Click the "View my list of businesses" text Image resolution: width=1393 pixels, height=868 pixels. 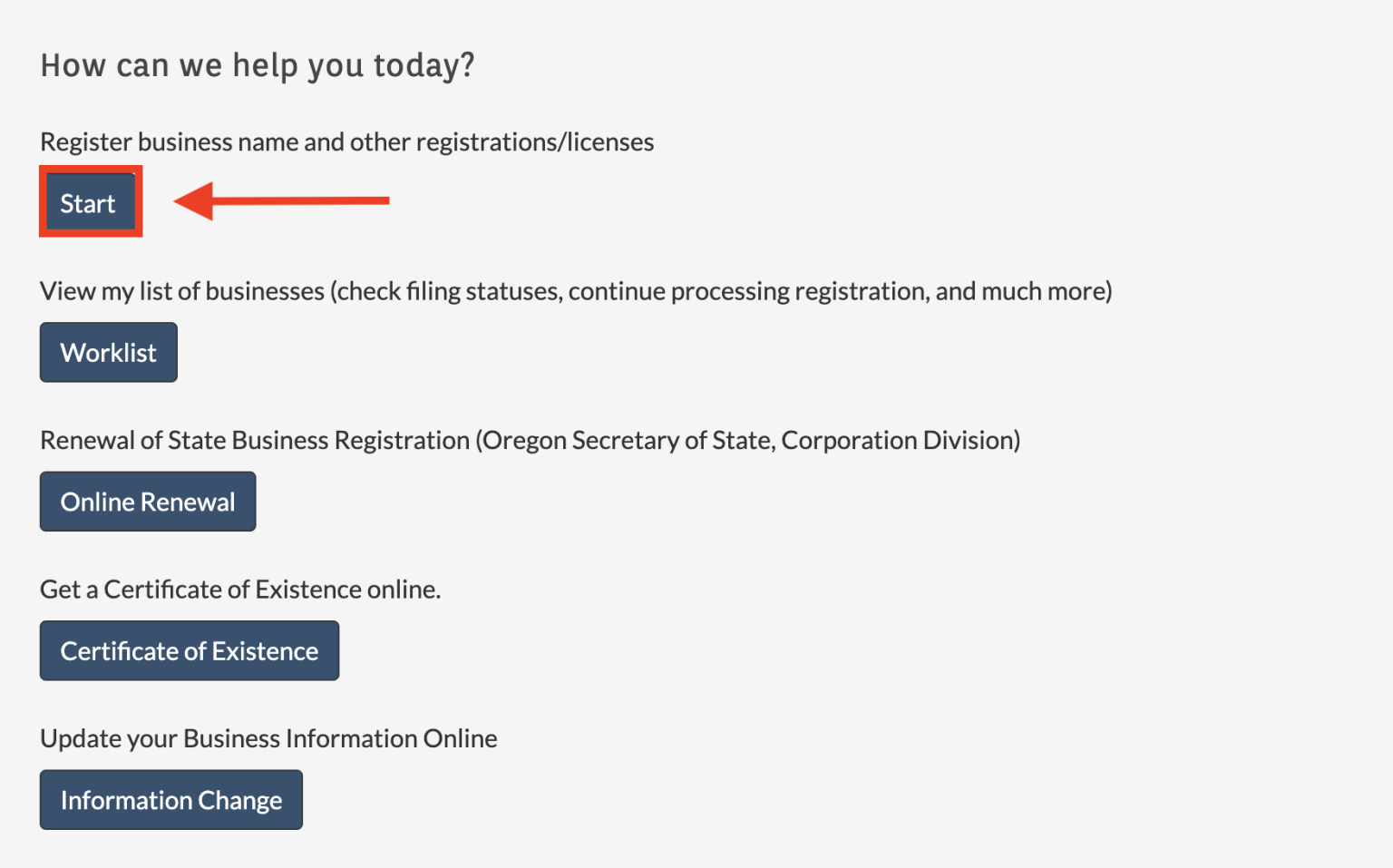point(181,291)
